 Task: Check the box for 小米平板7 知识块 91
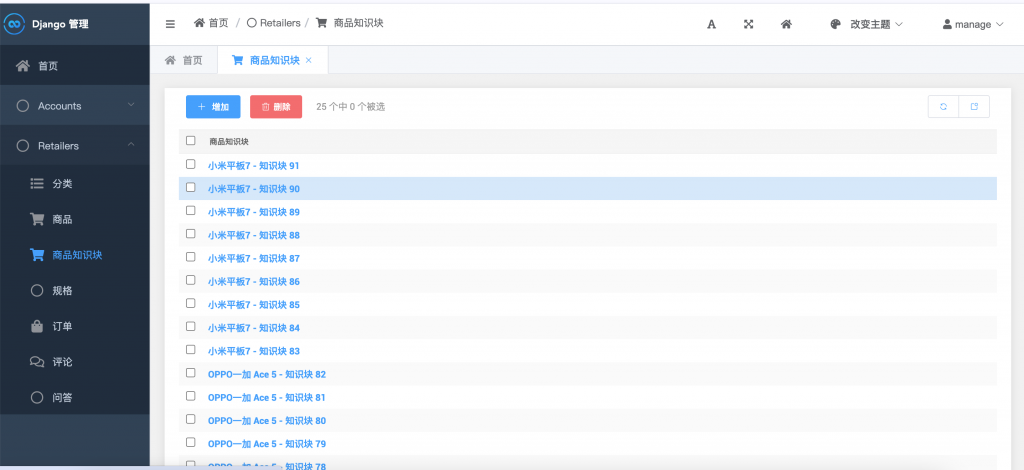(191, 164)
